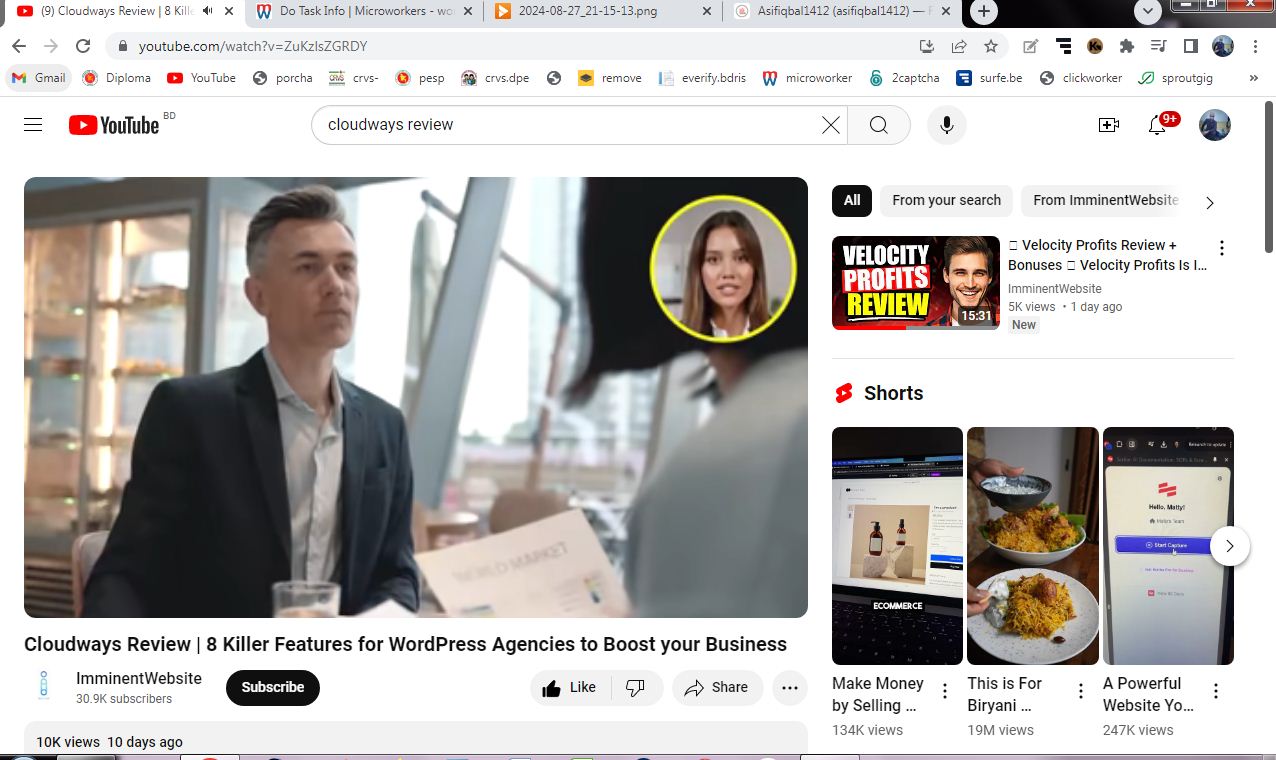Click the page vertical scrollbar thumb

pos(1269,176)
